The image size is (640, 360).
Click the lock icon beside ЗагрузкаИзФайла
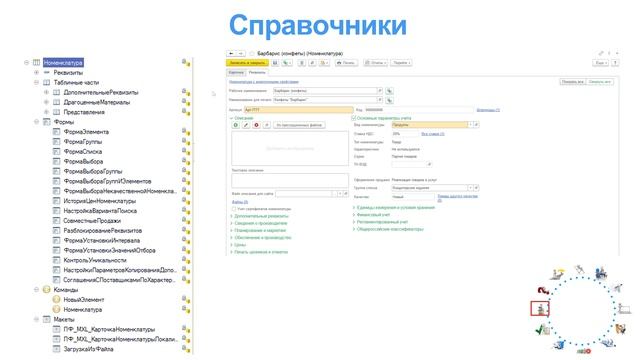coord(186,349)
